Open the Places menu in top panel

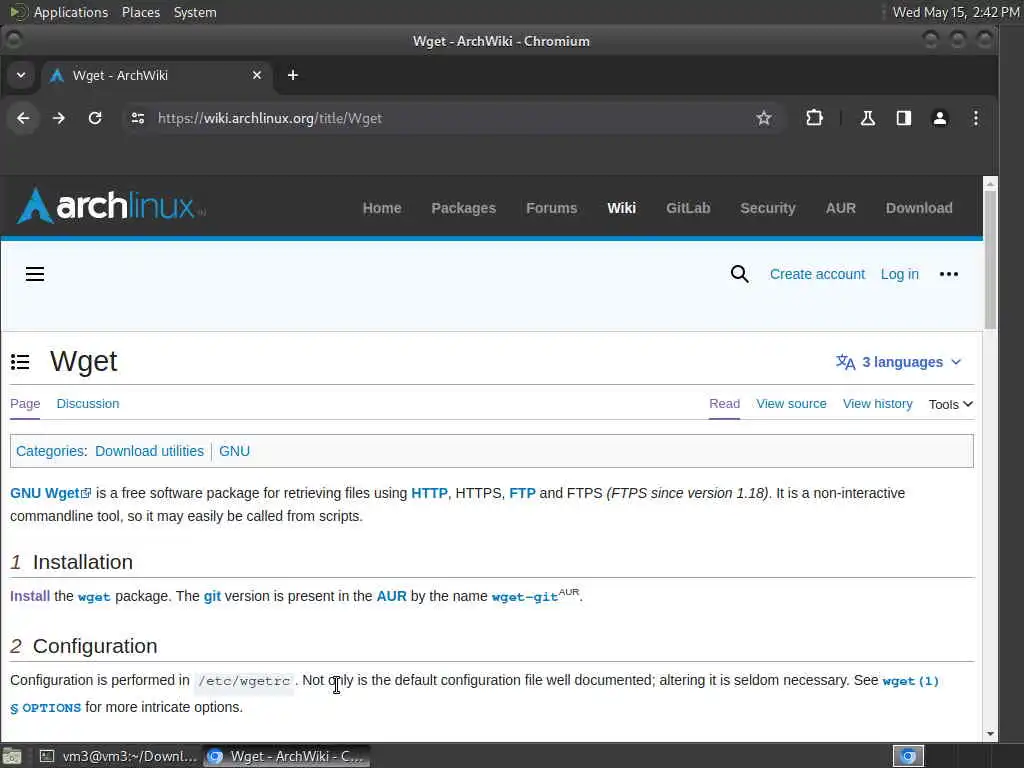coord(140,12)
